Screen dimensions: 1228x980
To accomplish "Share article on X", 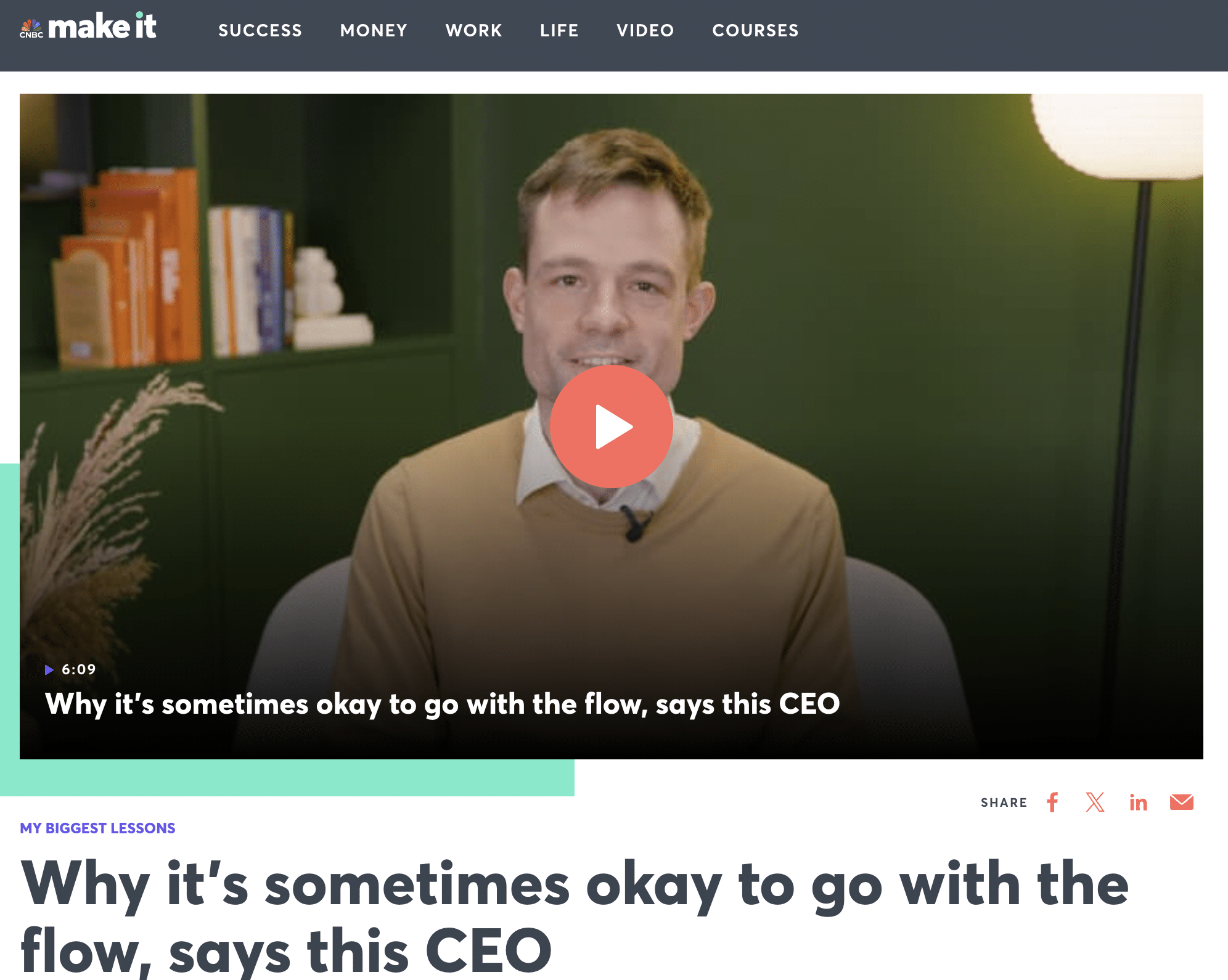I will 1095,802.
